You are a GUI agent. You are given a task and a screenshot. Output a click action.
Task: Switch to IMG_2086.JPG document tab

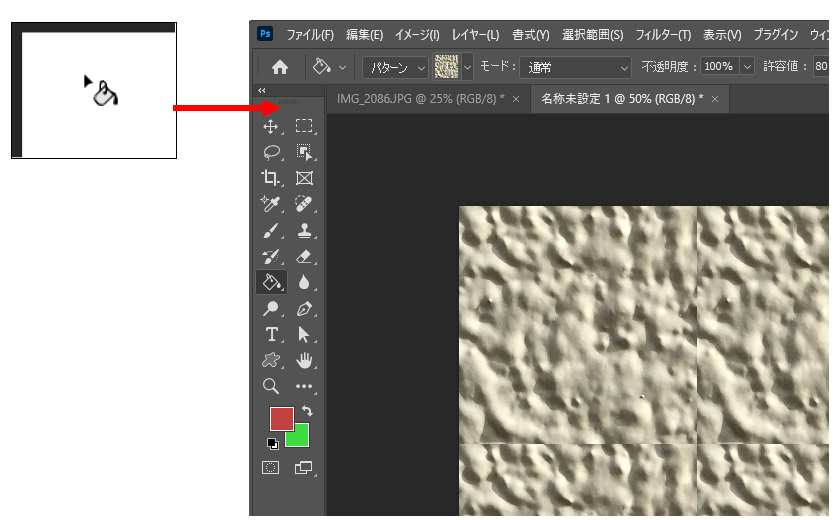pos(419,99)
